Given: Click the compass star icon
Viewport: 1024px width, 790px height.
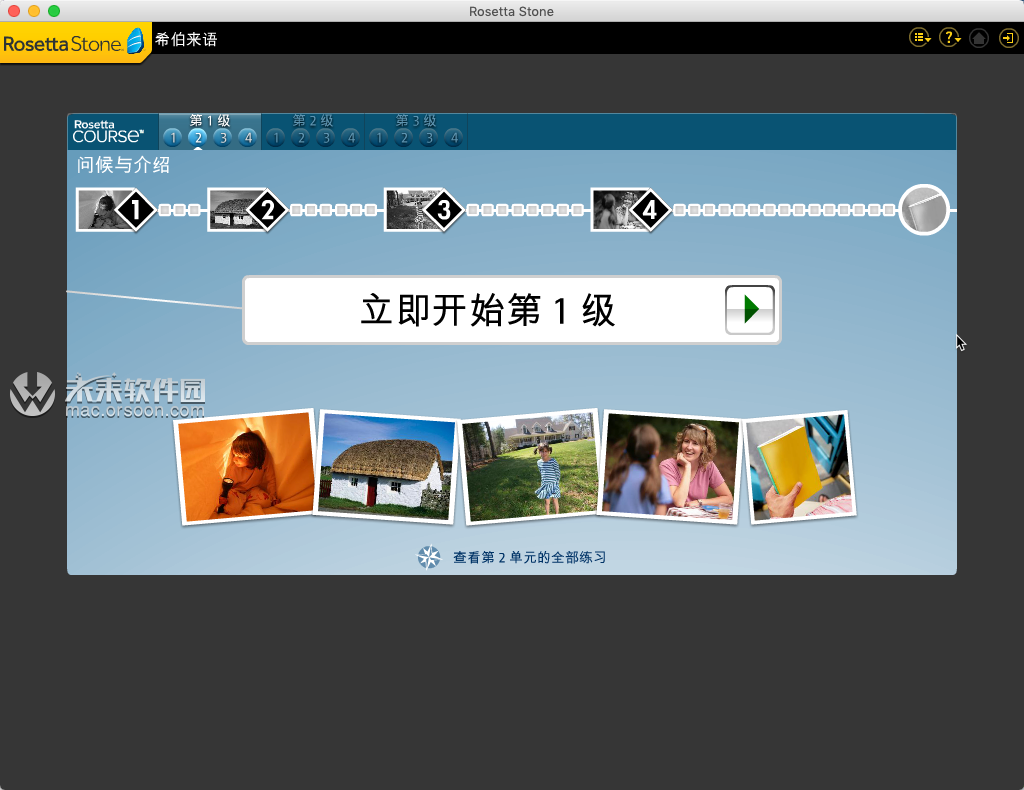Looking at the screenshot, I should 429,557.
